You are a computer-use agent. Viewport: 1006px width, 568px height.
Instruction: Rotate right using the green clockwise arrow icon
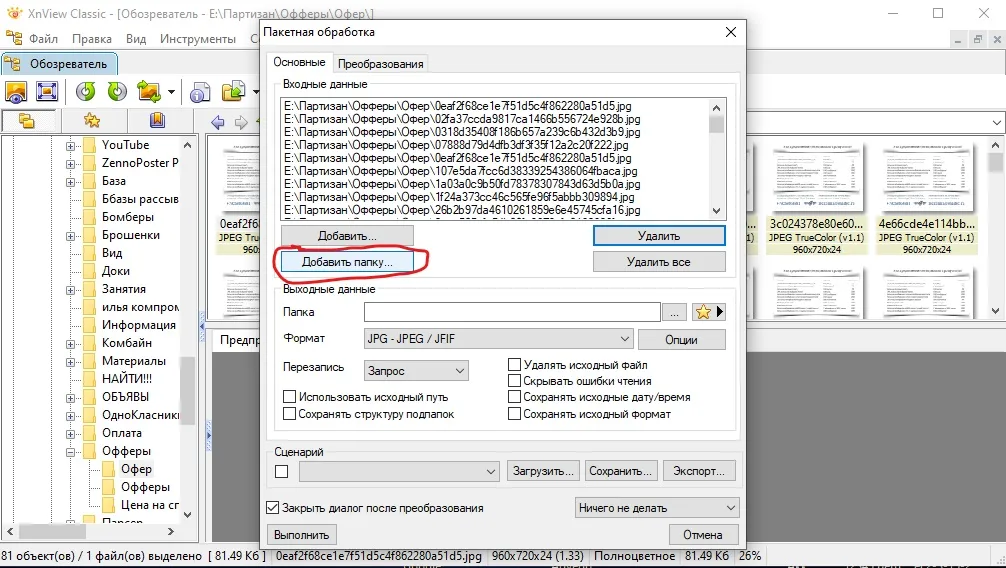click(117, 92)
